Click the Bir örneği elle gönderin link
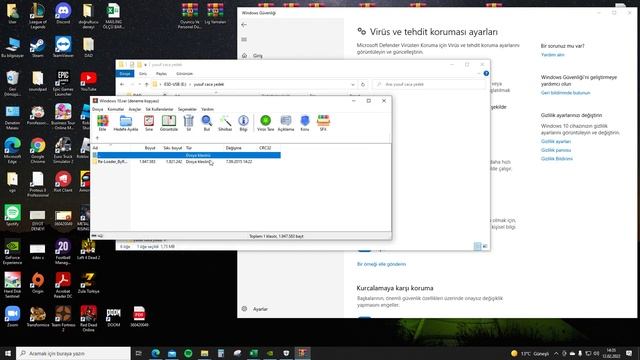The image size is (640, 360). 381,264
